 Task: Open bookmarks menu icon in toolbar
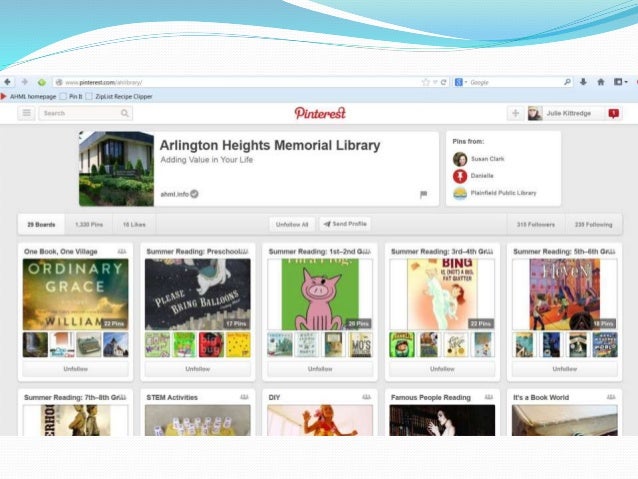pyautogui.click(x=620, y=82)
